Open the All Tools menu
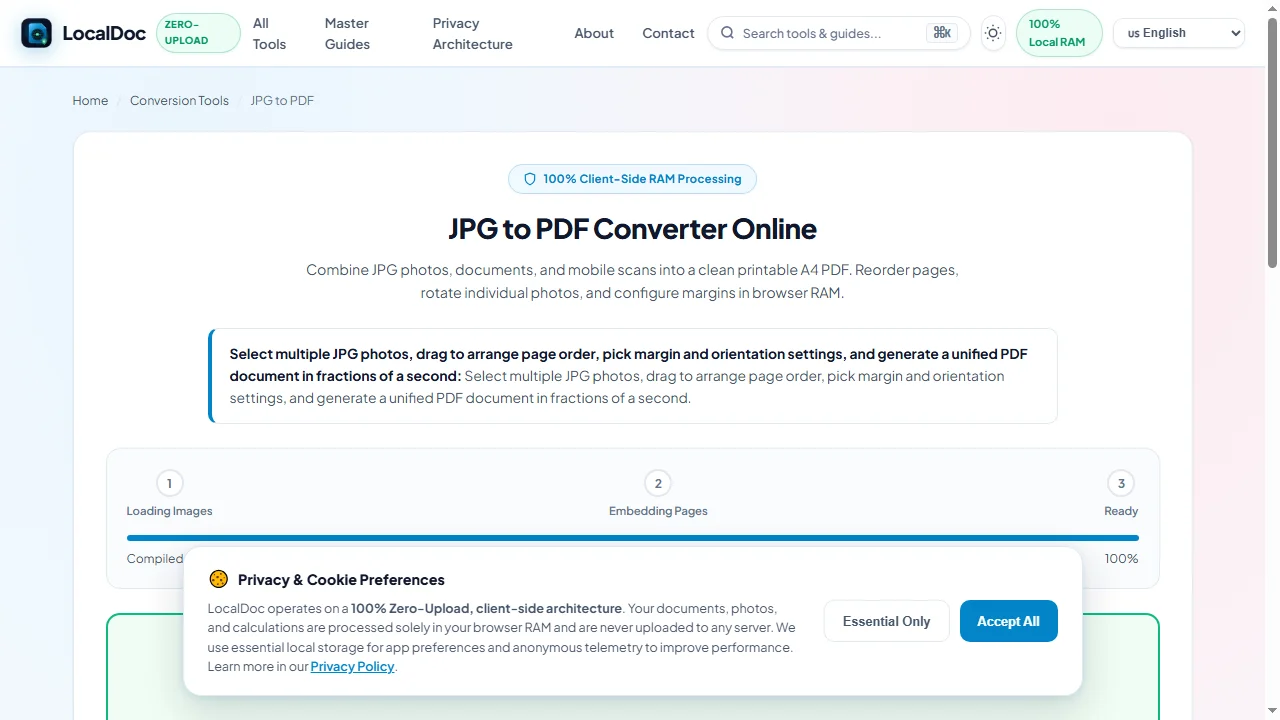 [269, 33]
